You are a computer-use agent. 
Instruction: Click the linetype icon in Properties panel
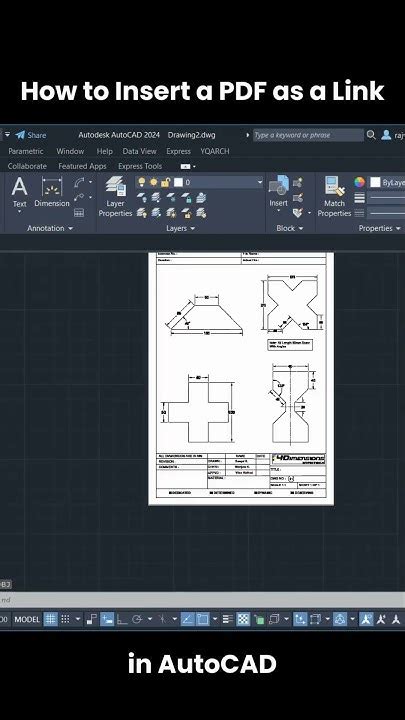coord(359,213)
